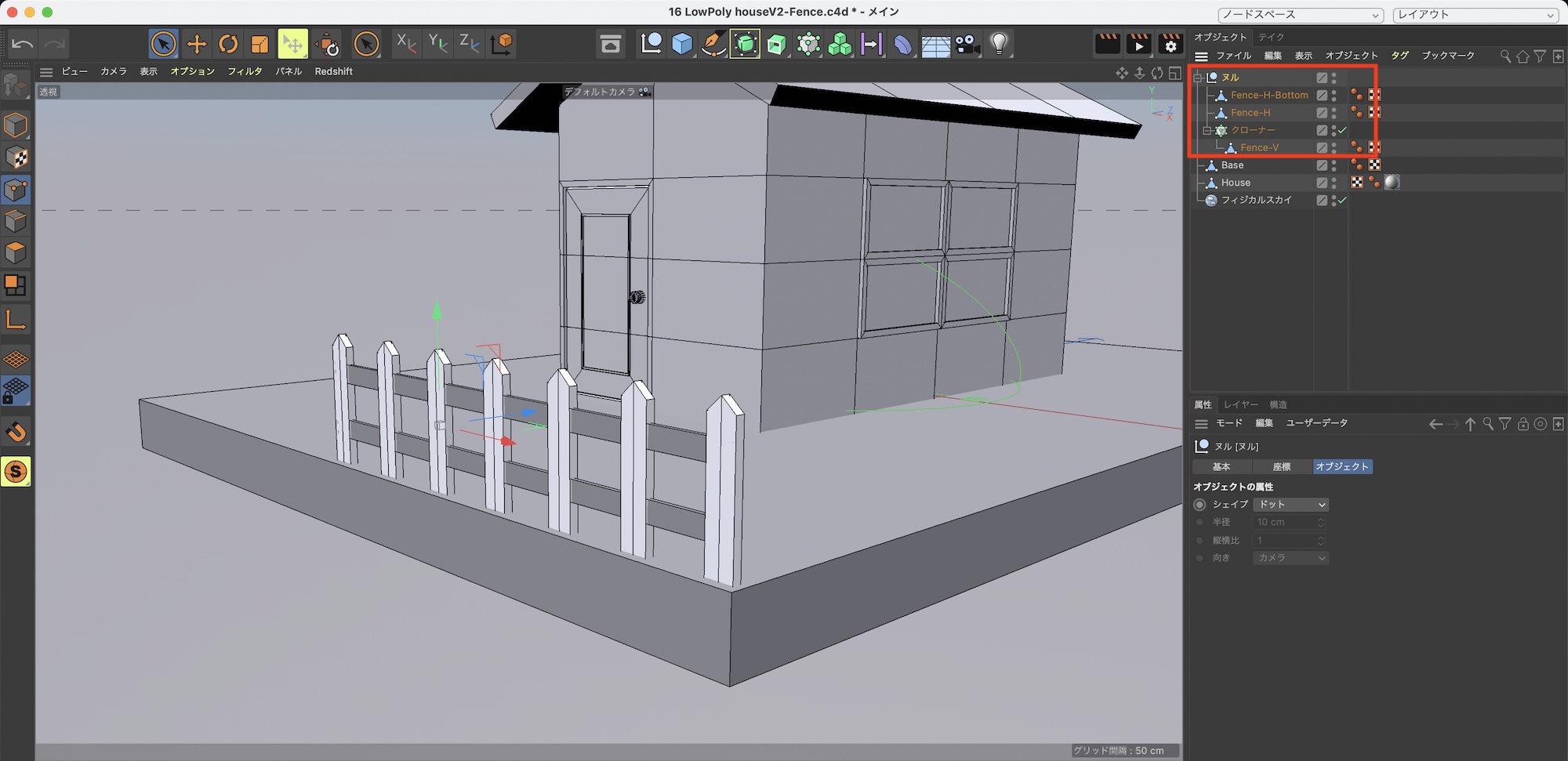Click the Undo arrow
Image resolution: width=1568 pixels, height=761 pixels.
coord(22,45)
